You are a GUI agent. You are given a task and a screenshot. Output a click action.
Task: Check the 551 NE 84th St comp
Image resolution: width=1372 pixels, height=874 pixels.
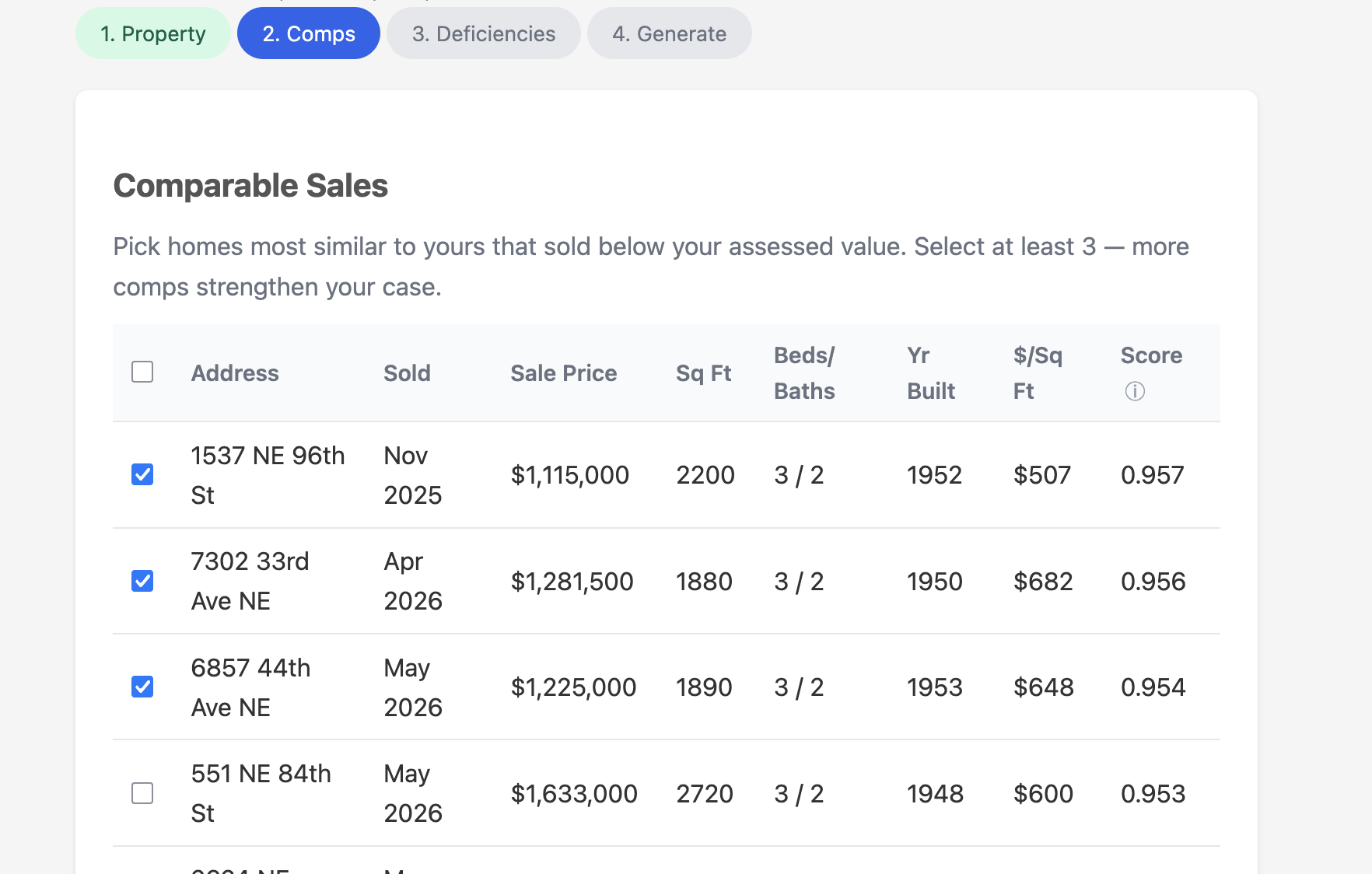(x=142, y=793)
